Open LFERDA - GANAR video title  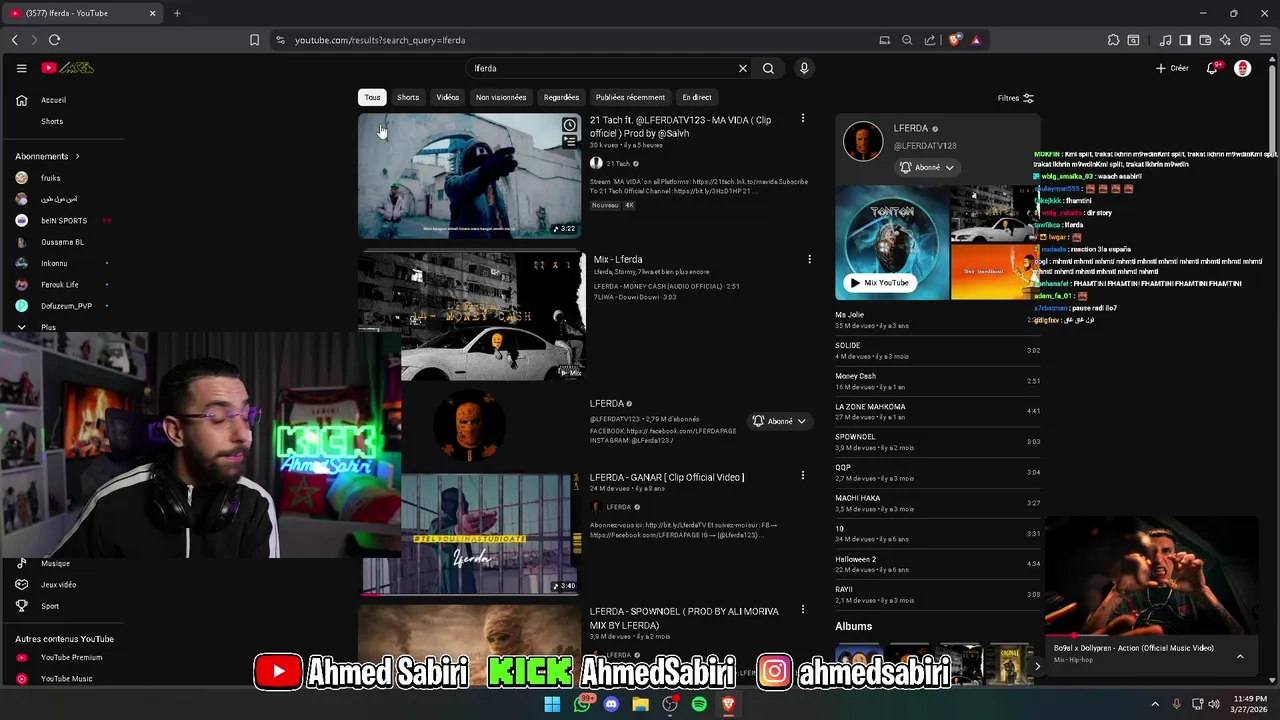tap(666, 477)
